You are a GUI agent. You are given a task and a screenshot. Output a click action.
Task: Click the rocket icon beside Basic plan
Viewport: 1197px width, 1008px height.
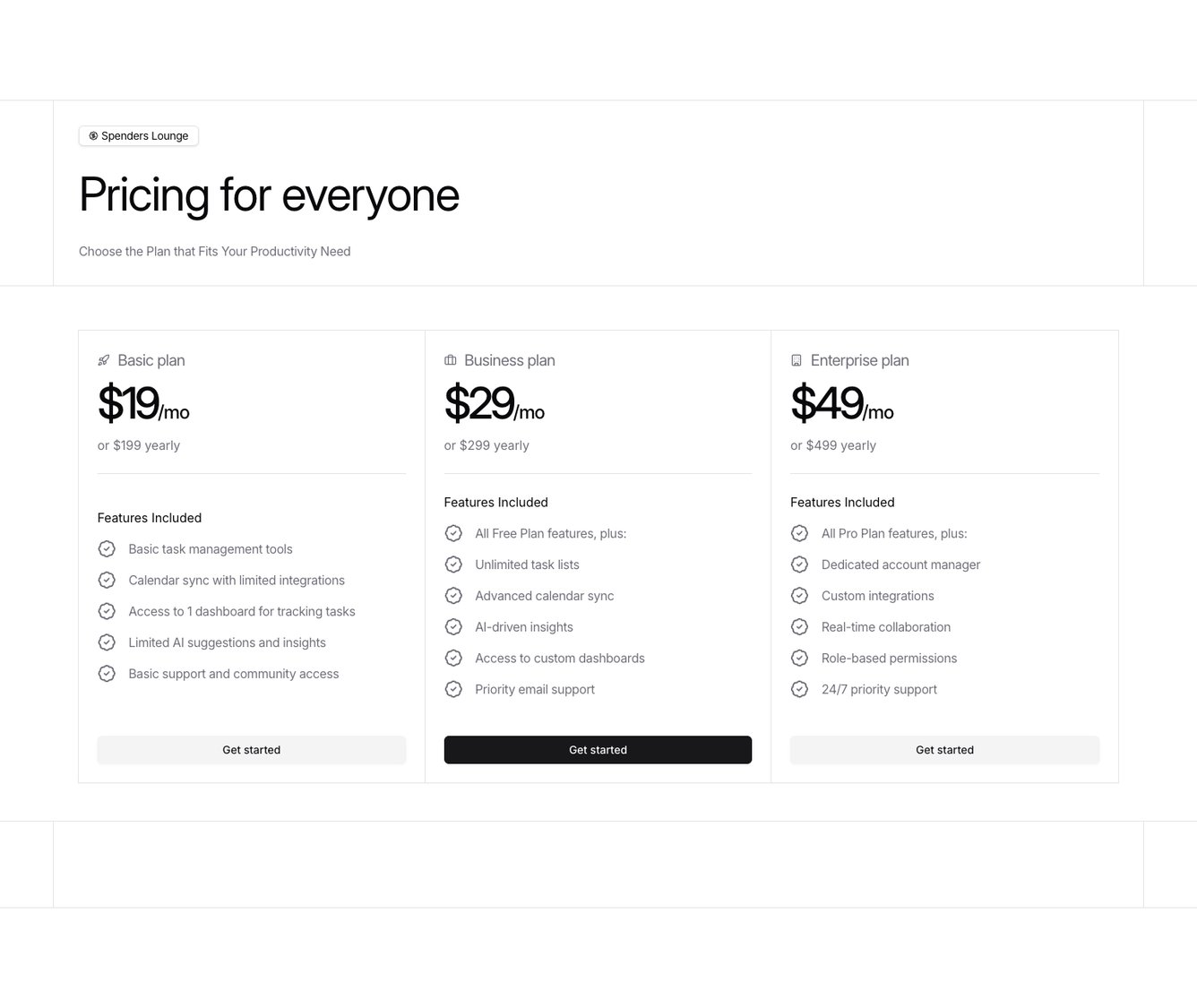pyautogui.click(x=104, y=360)
